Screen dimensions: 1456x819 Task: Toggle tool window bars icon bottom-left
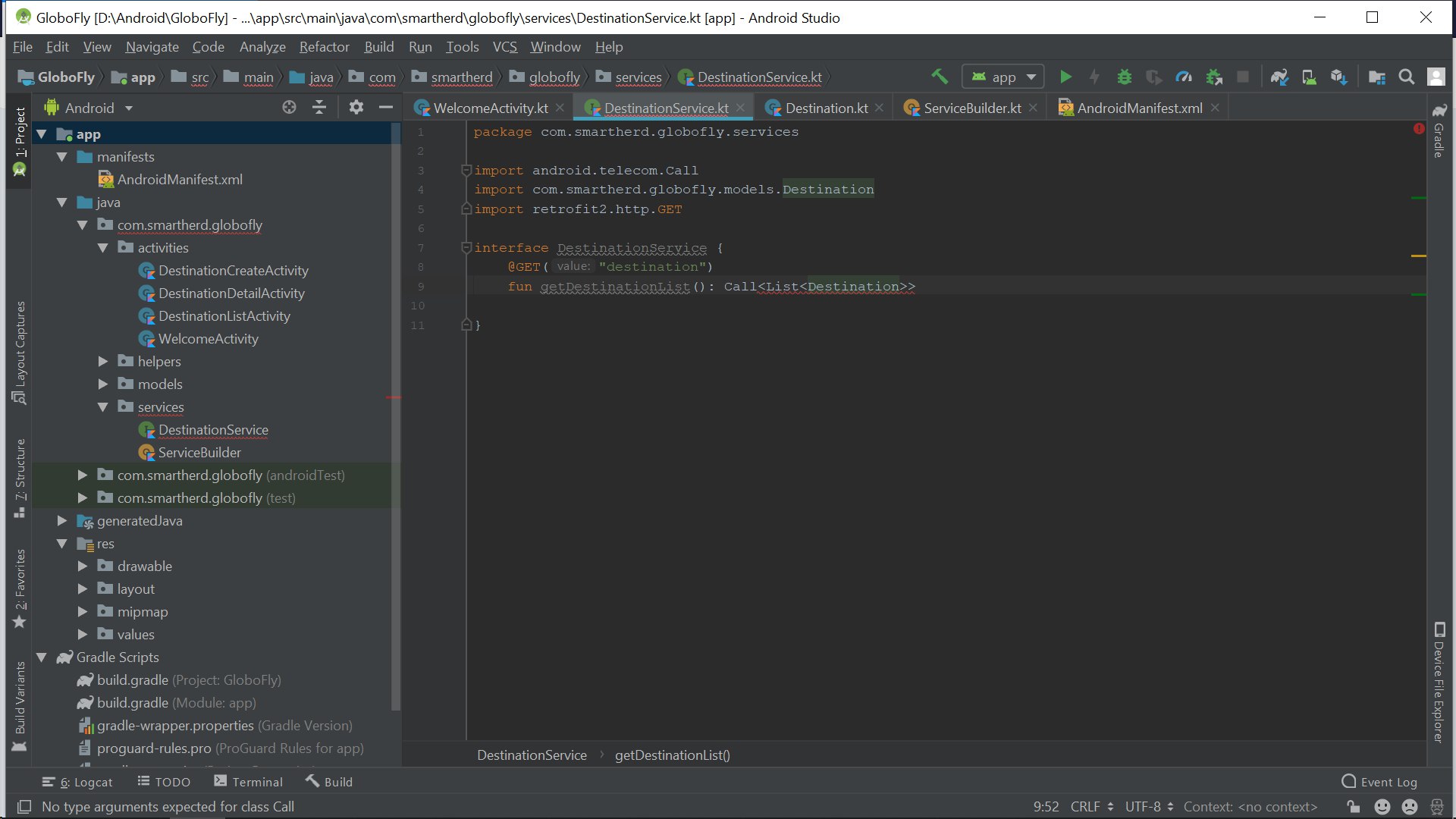(24, 807)
